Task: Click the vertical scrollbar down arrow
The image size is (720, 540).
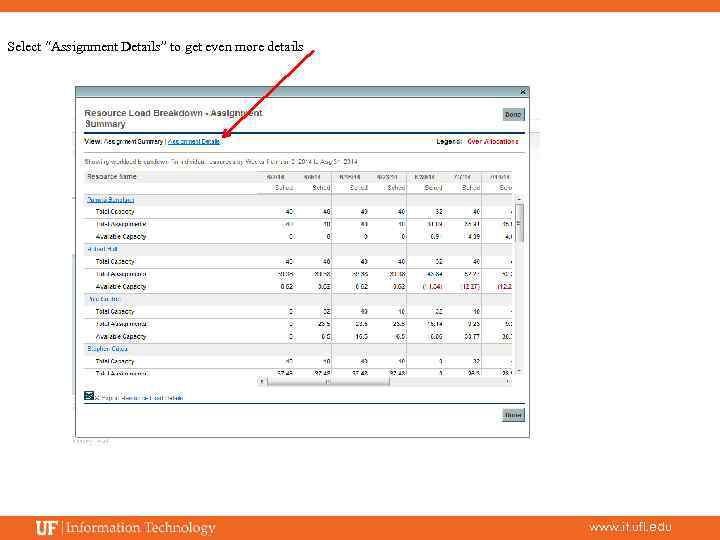Action: [519, 371]
